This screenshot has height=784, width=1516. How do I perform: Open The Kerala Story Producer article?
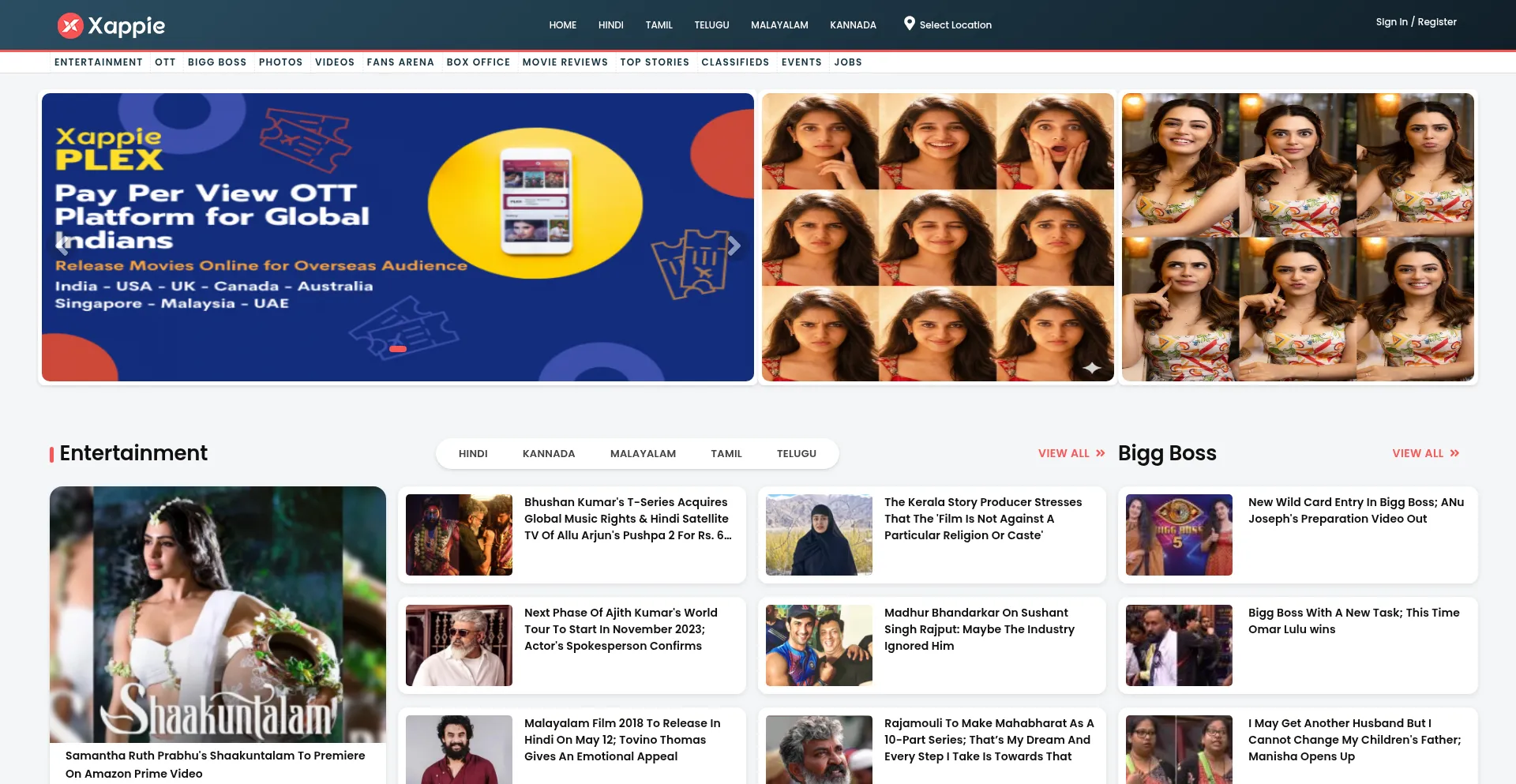coord(983,519)
